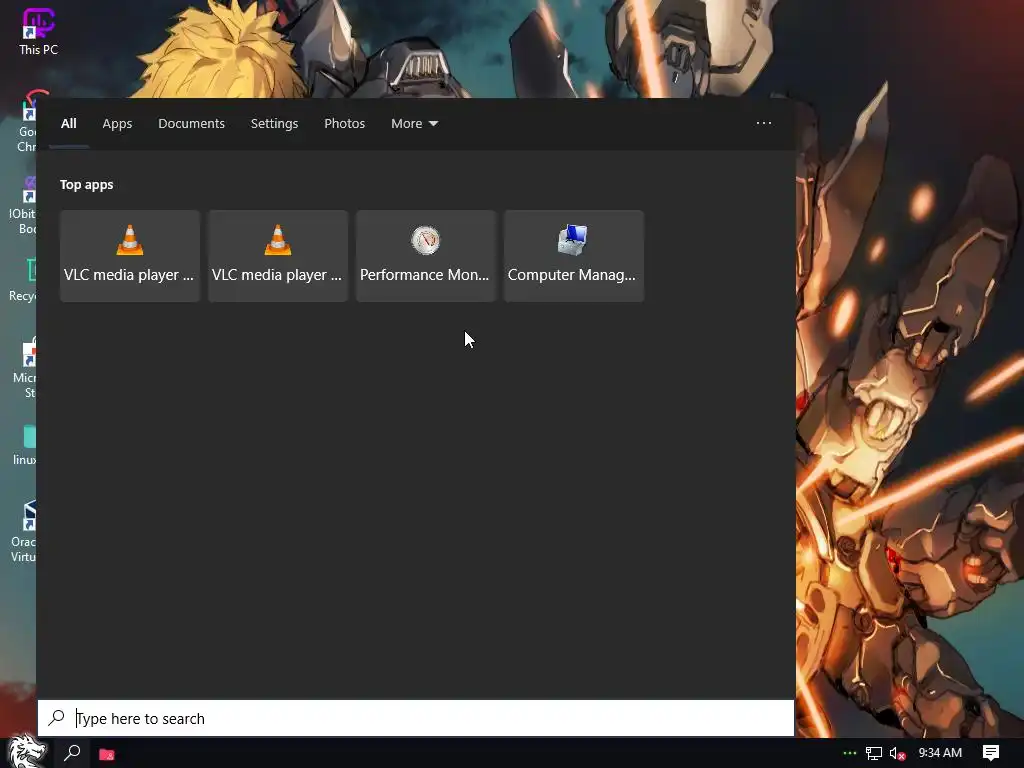
Task: Launch Performance Monitor from Top apps
Action: tap(426, 255)
